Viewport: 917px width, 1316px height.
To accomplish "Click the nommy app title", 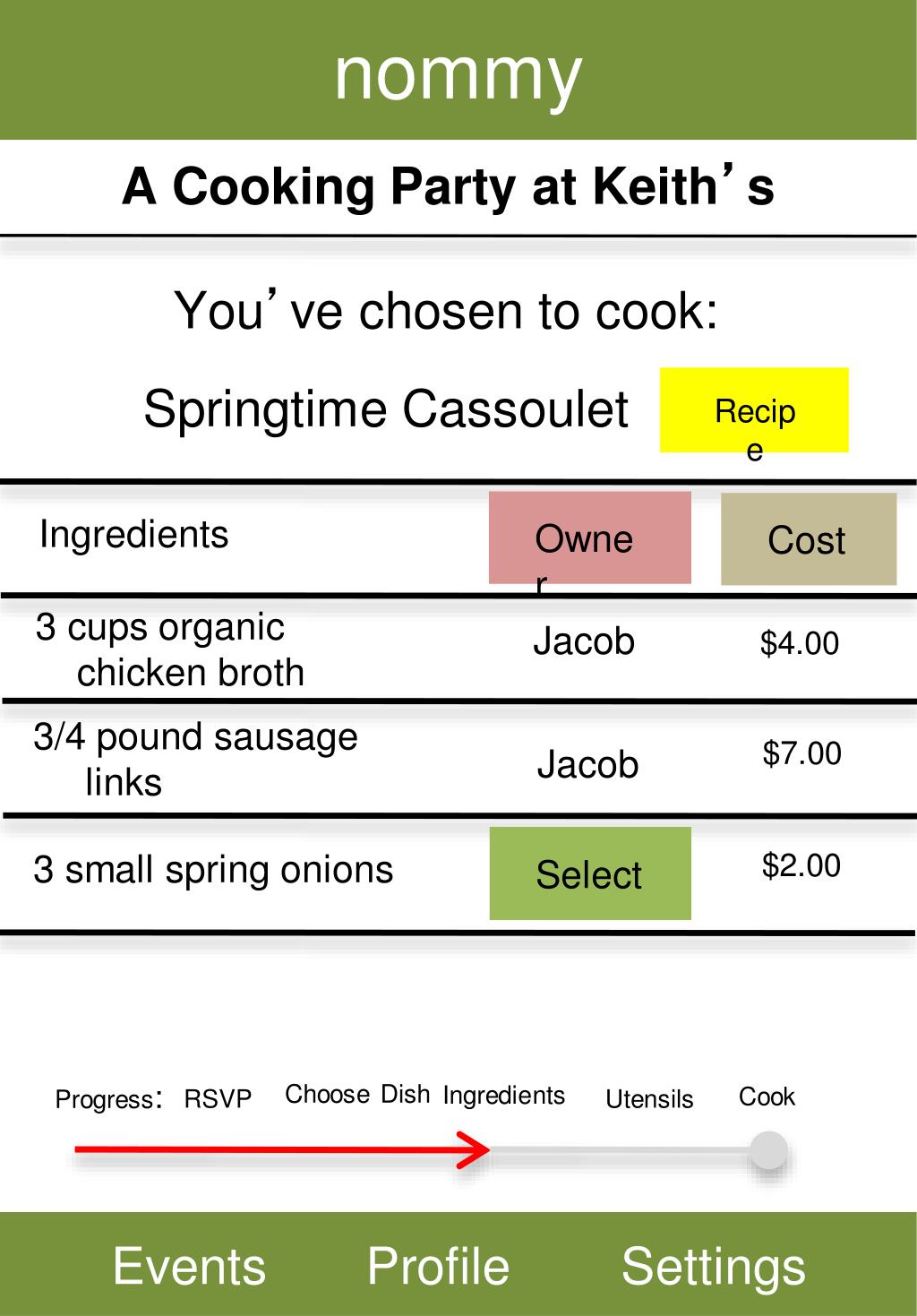I will click(458, 73).
